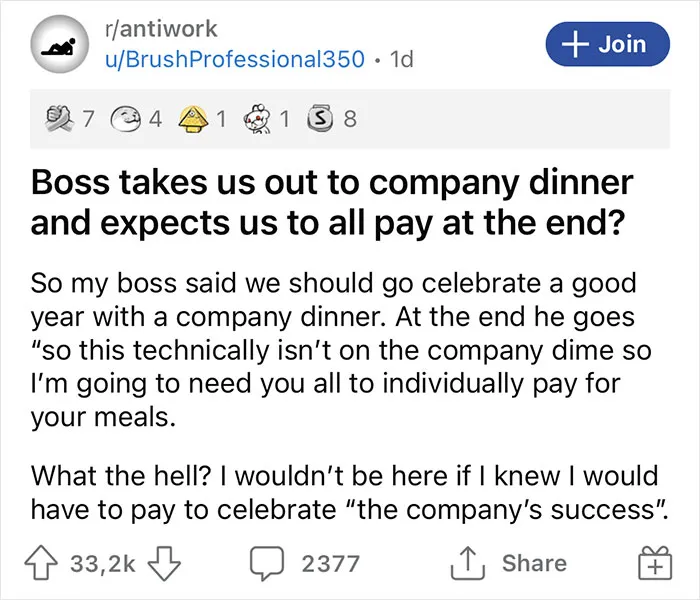Click the r/antiwork subreddit avatar
This screenshot has height=600, width=700.
[59, 44]
